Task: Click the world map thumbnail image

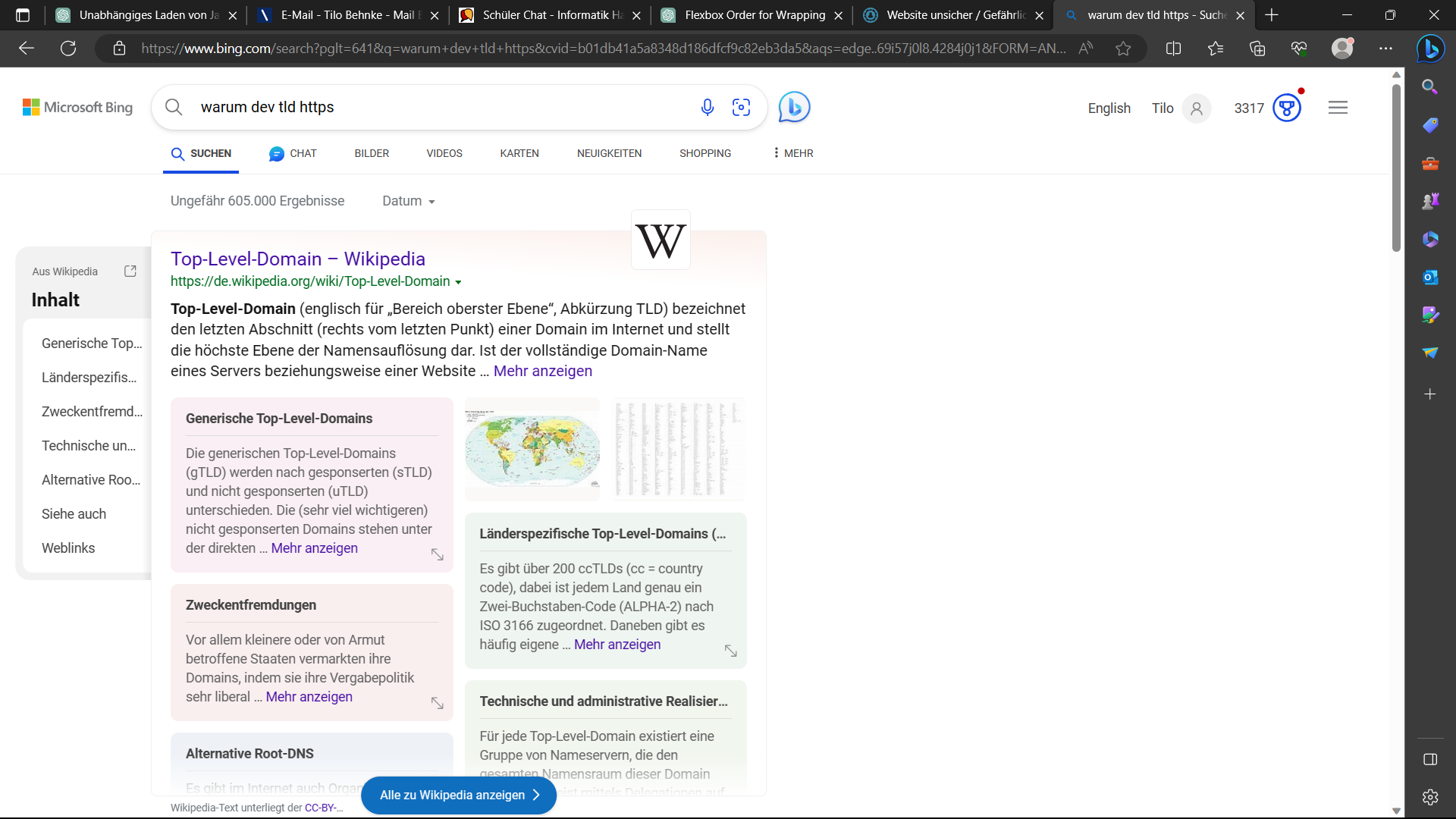Action: pos(532,449)
